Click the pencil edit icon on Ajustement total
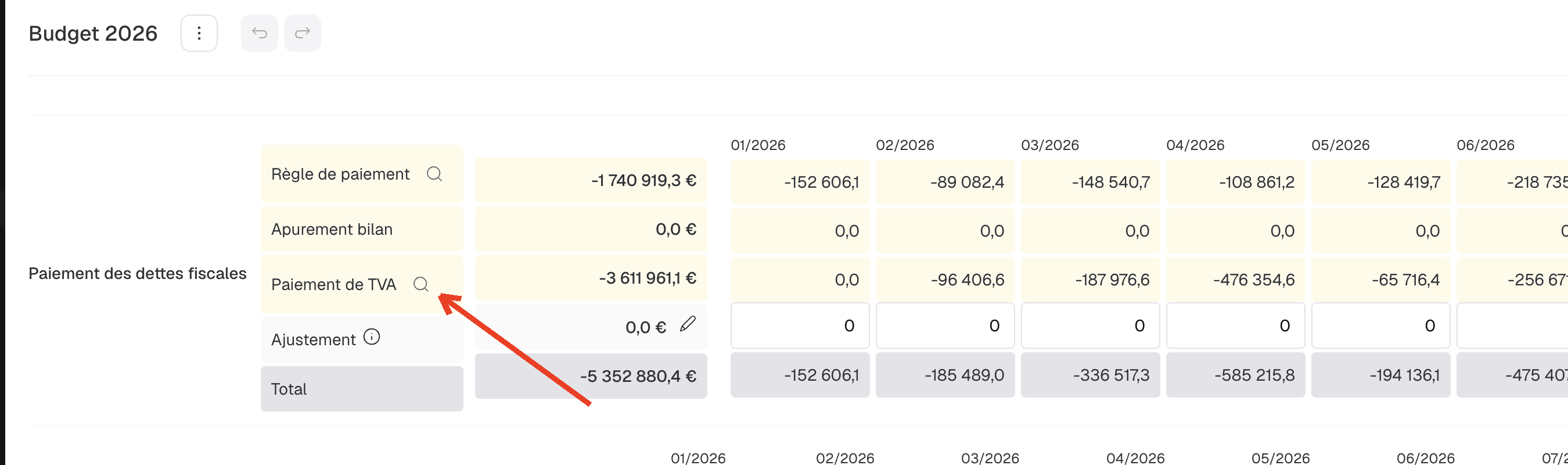Image resolution: width=1568 pixels, height=465 pixels. coord(688,324)
